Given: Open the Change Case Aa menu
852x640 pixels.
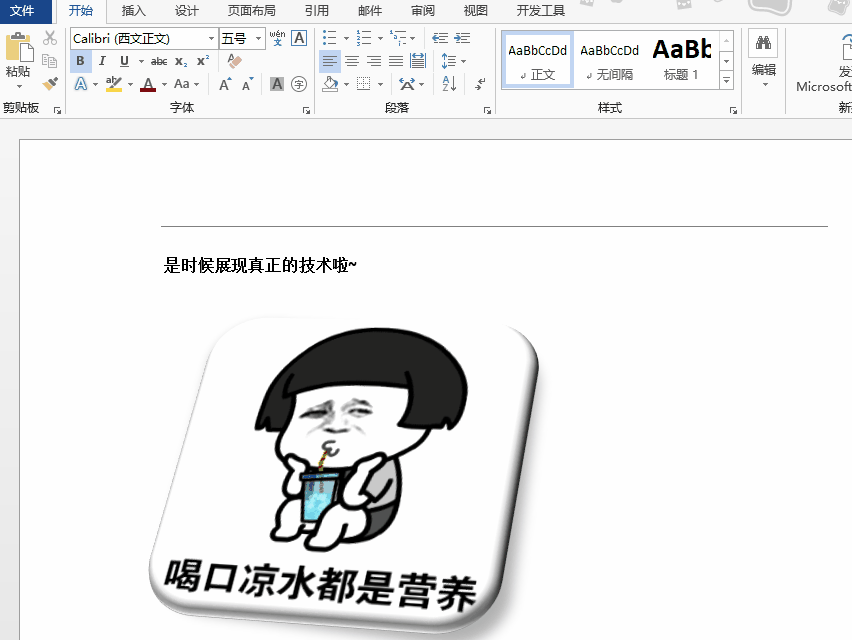Looking at the screenshot, I should tap(186, 84).
